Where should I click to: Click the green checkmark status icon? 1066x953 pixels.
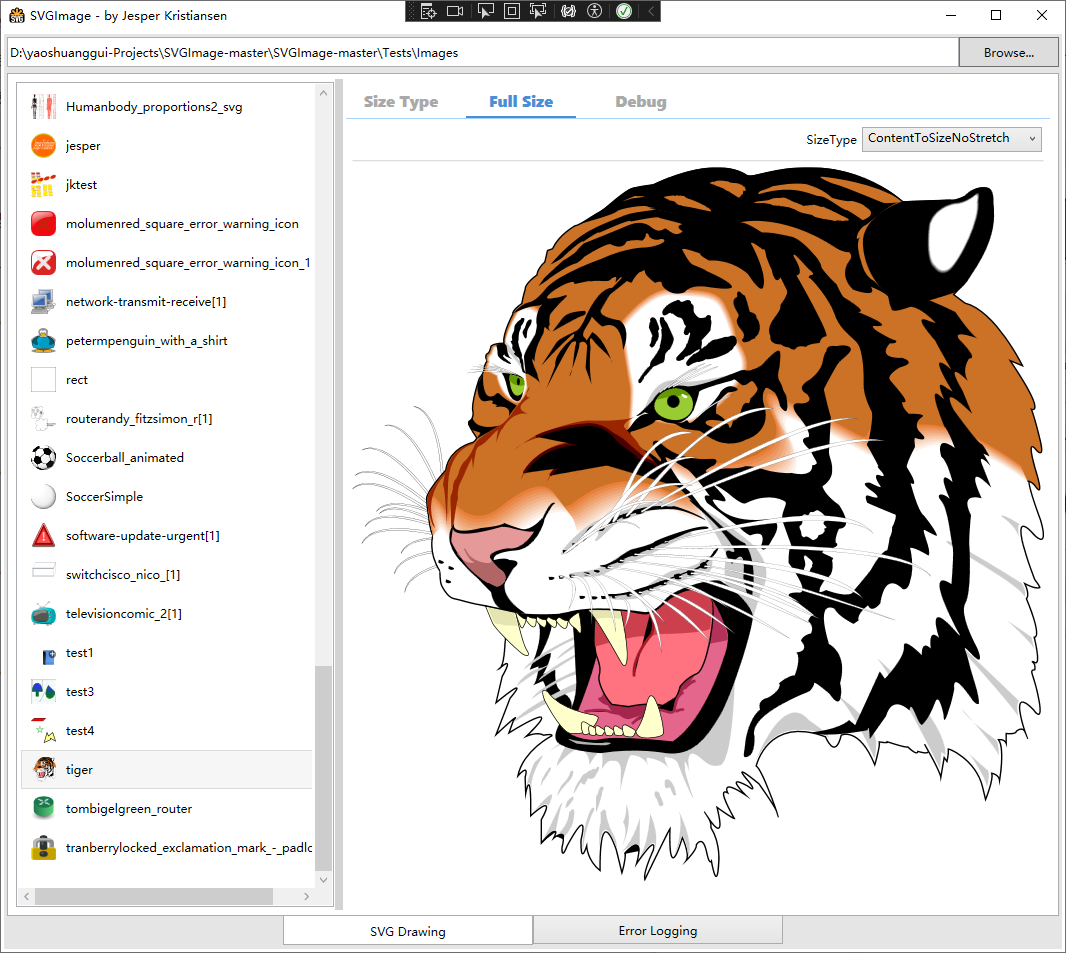pos(624,11)
